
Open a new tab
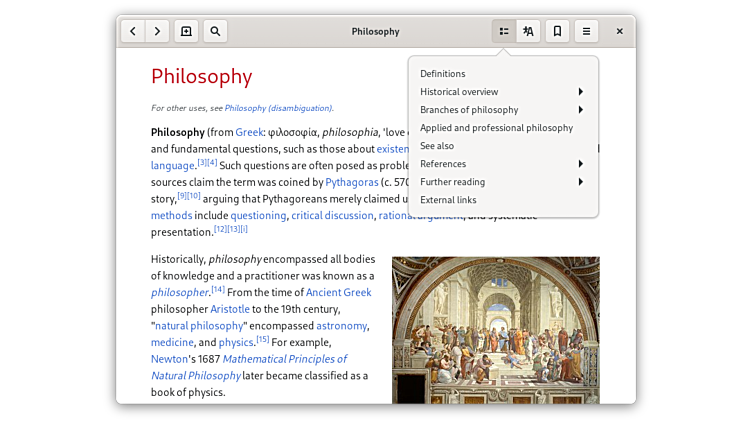click(186, 31)
